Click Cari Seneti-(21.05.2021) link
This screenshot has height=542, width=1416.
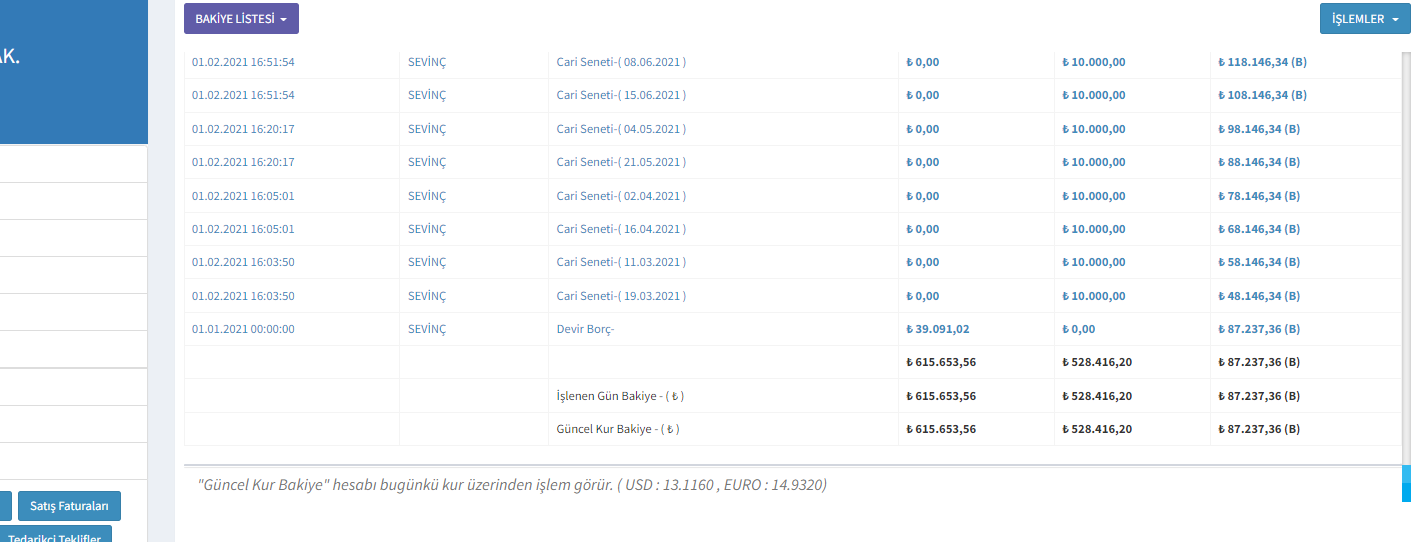coord(620,162)
